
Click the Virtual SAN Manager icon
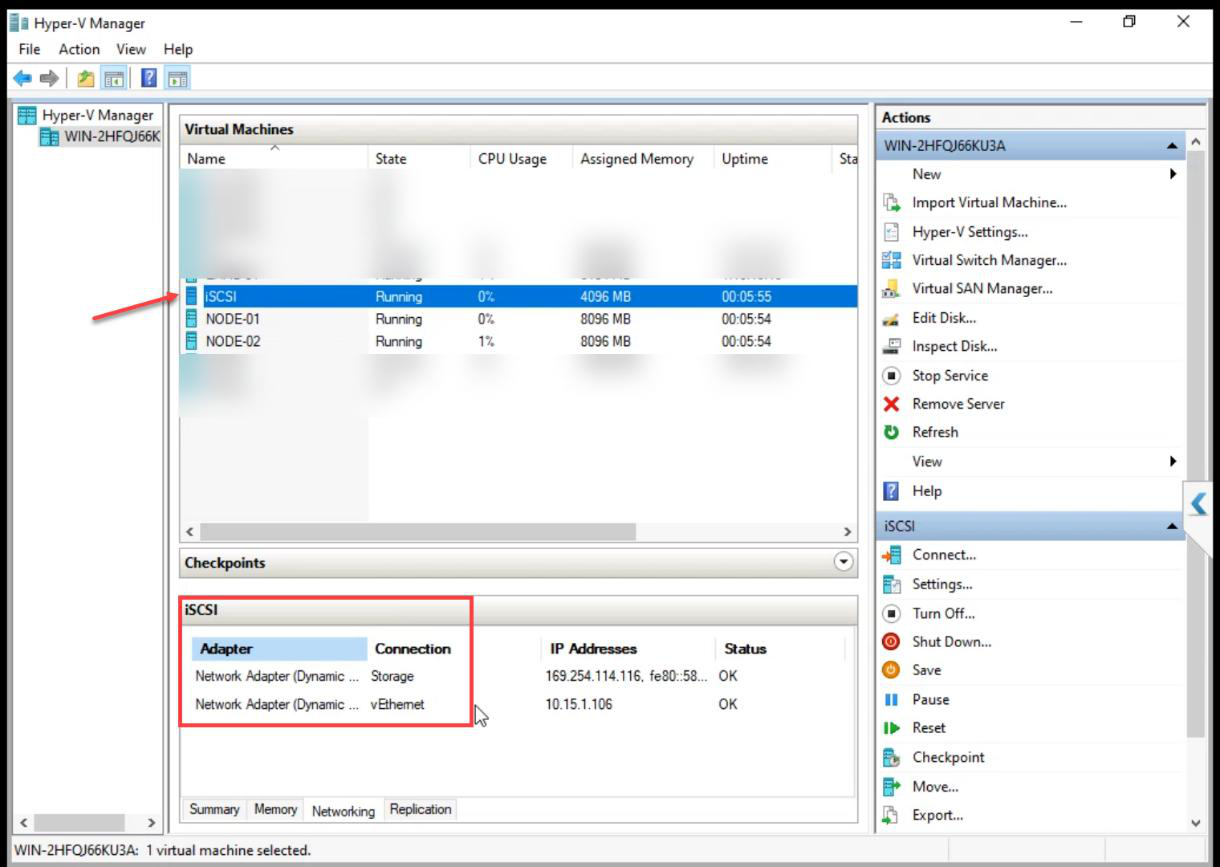click(x=891, y=289)
